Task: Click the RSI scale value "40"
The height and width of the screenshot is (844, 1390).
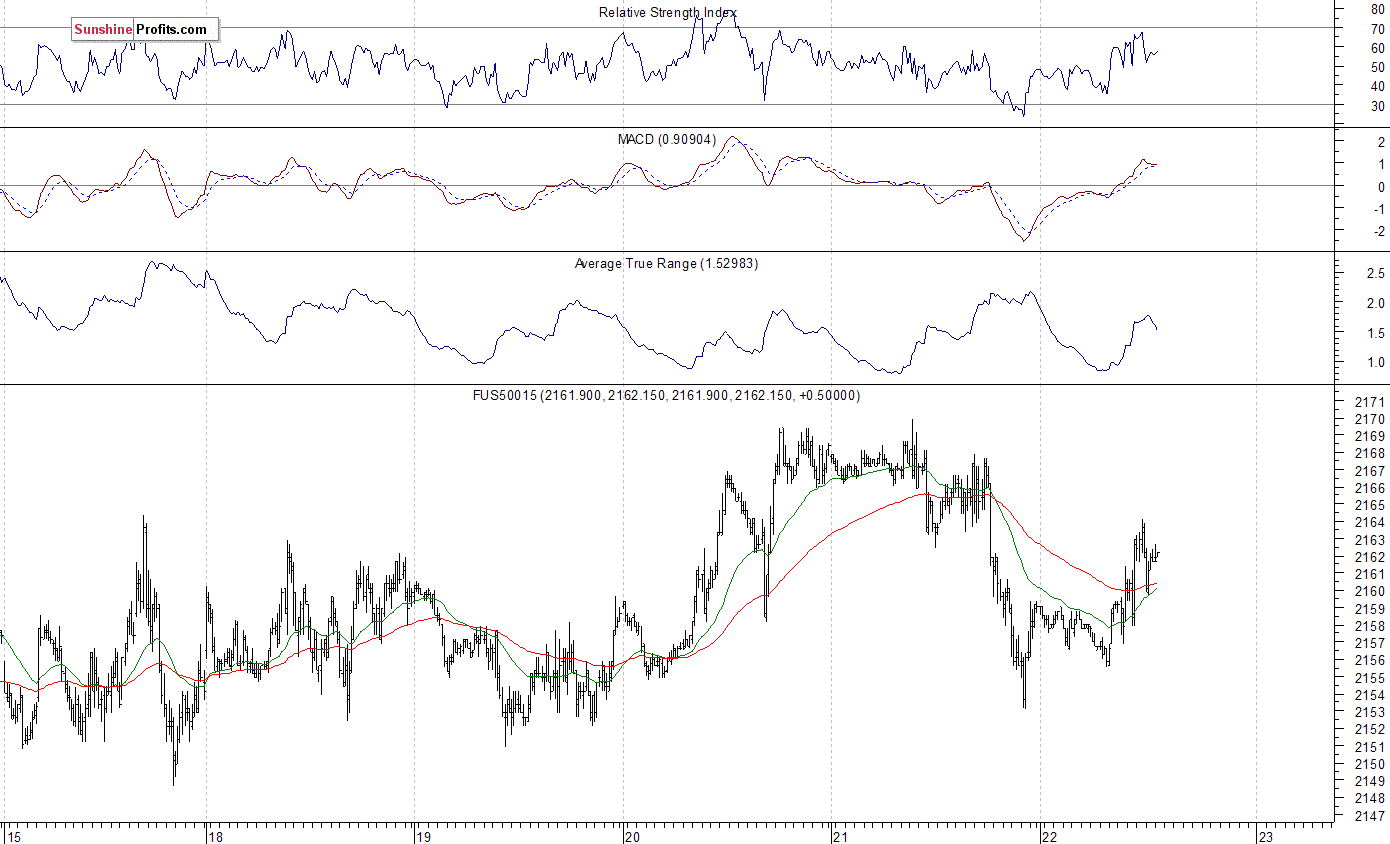Action: pyautogui.click(x=1378, y=87)
